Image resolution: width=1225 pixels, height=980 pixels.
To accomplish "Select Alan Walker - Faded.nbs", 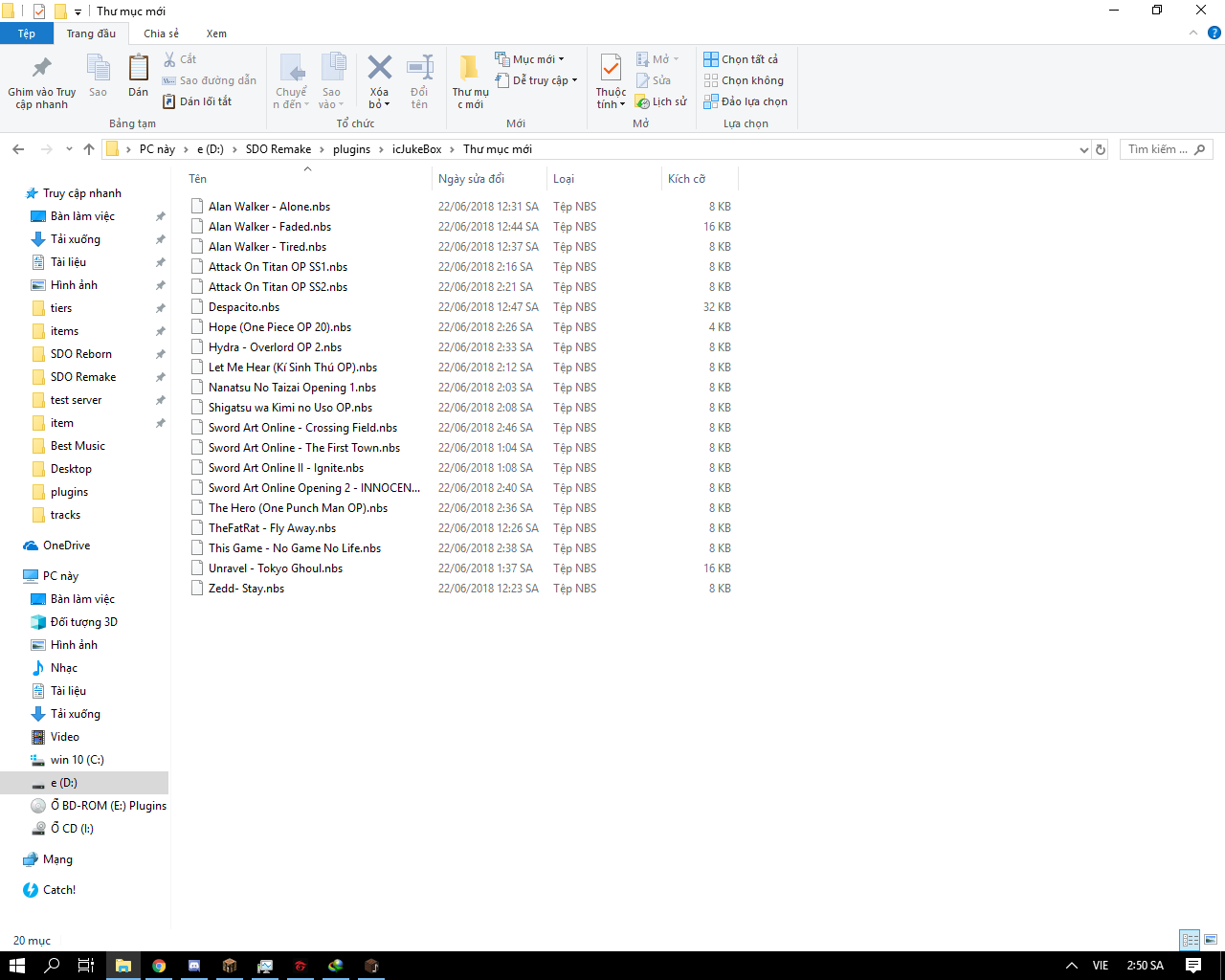I will tap(270, 227).
